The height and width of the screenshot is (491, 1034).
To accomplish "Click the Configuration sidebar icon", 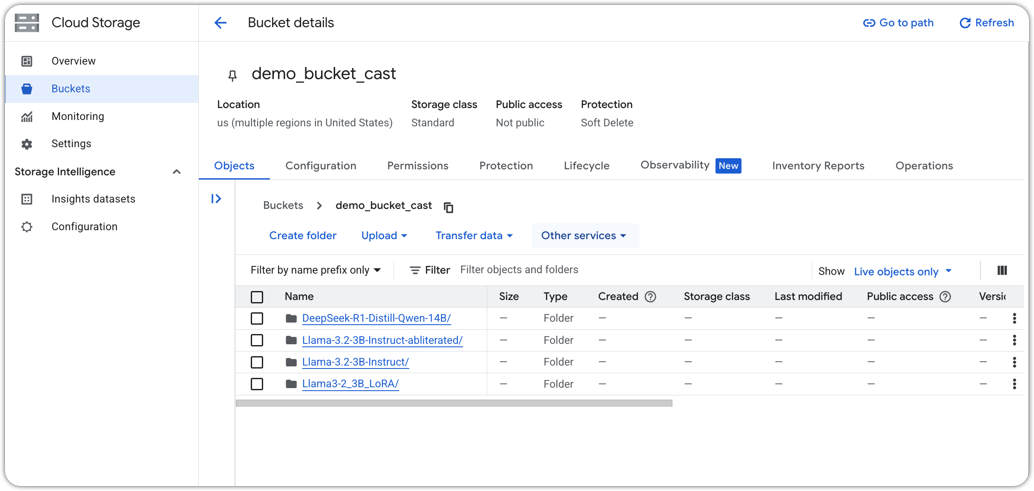I will (27, 227).
